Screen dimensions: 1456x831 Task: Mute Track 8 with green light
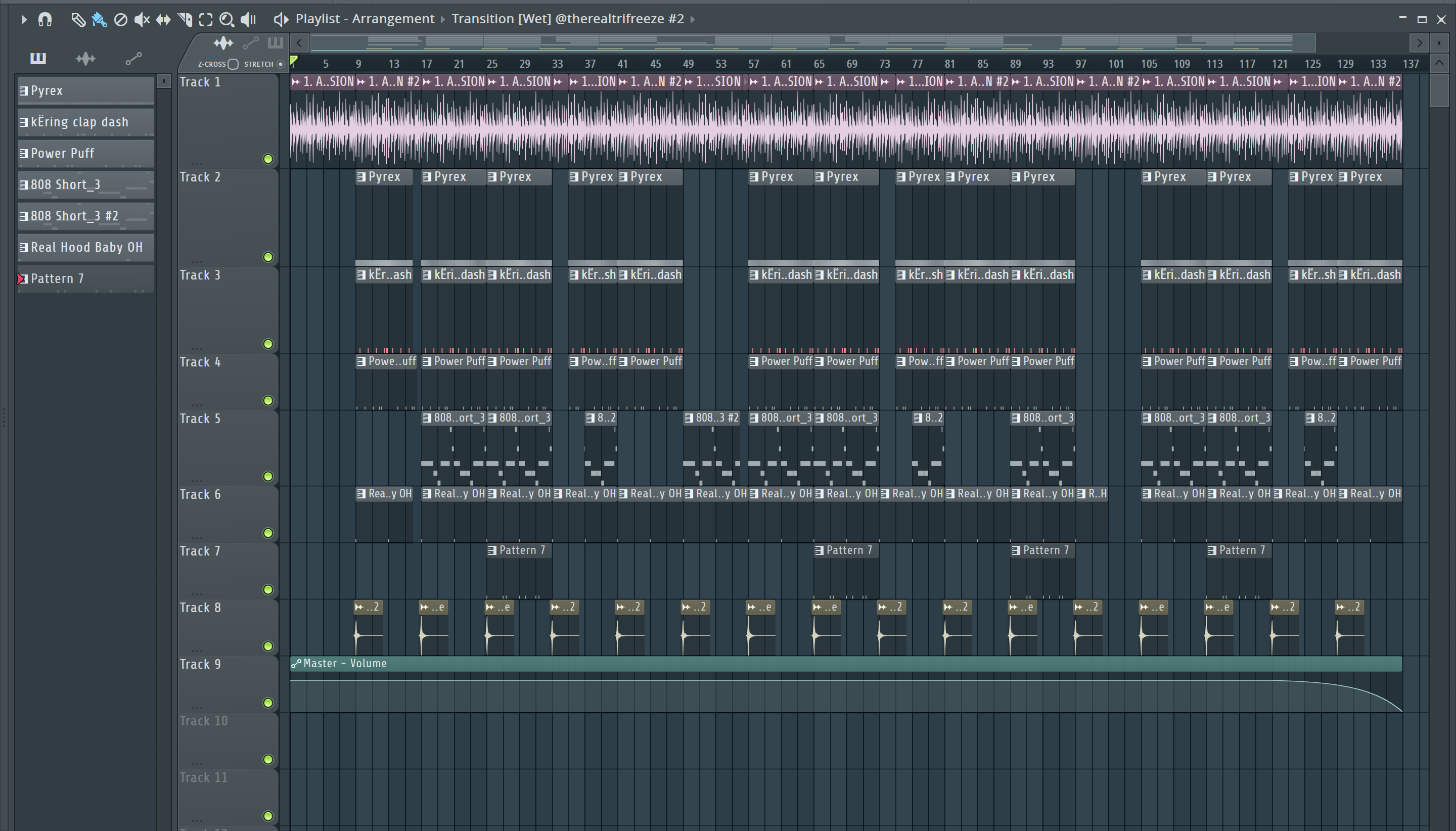(267, 646)
